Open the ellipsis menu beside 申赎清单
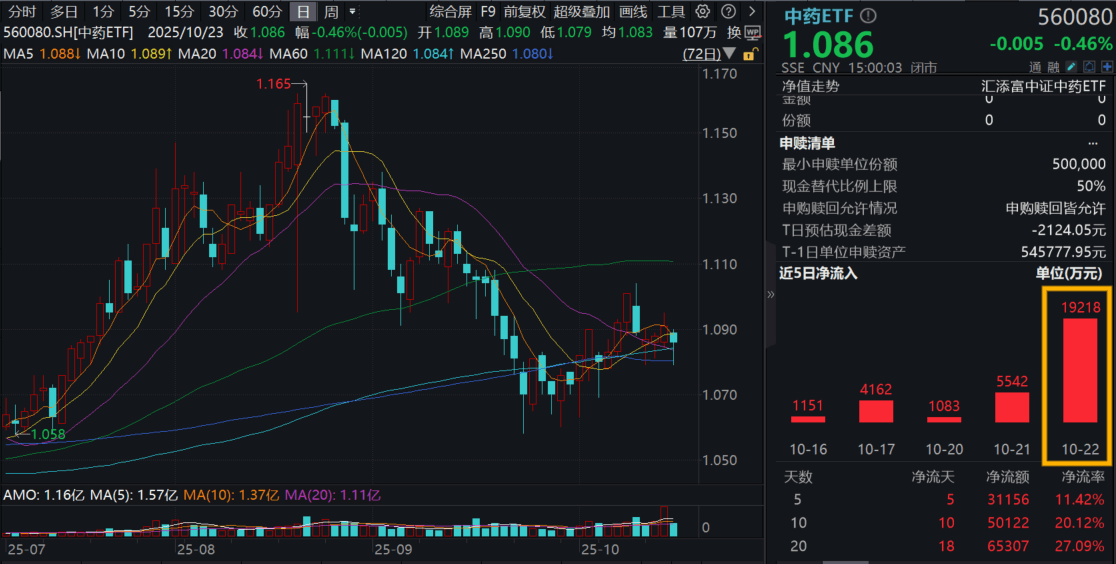The height and width of the screenshot is (564, 1116). [x=1093, y=144]
